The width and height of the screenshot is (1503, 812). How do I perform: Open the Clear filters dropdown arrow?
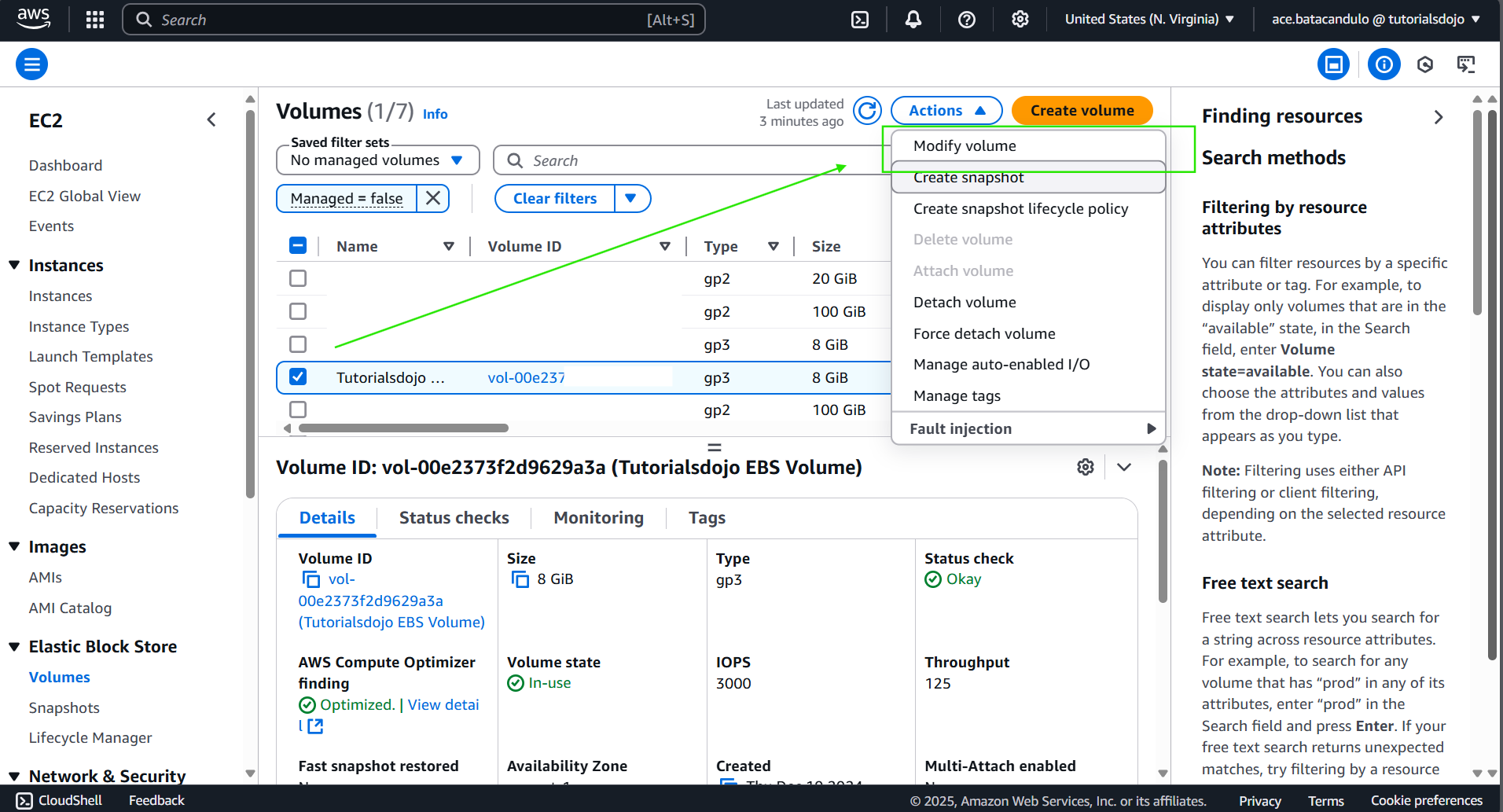pos(631,199)
